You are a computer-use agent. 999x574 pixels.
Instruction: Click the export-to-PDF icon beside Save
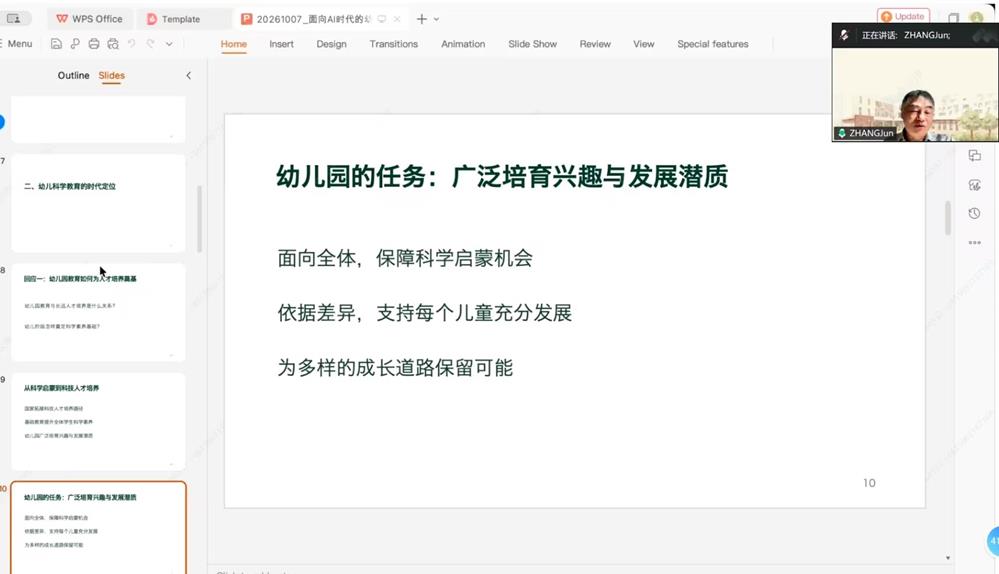(x=75, y=44)
